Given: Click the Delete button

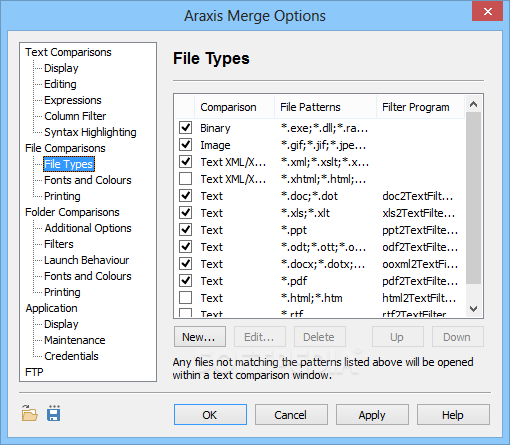Looking at the screenshot, I should (320, 337).
